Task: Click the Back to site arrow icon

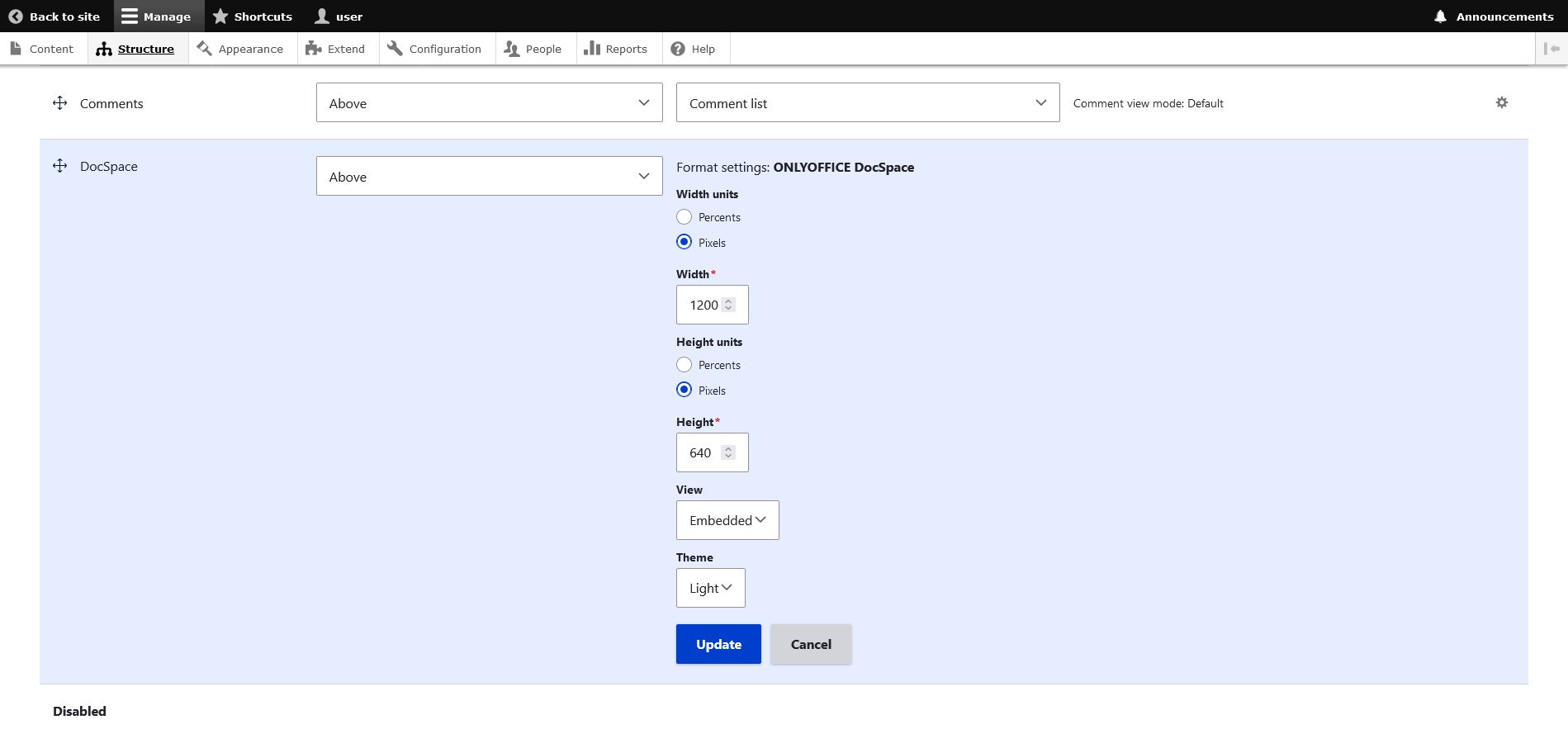Action: pos(16,17)
